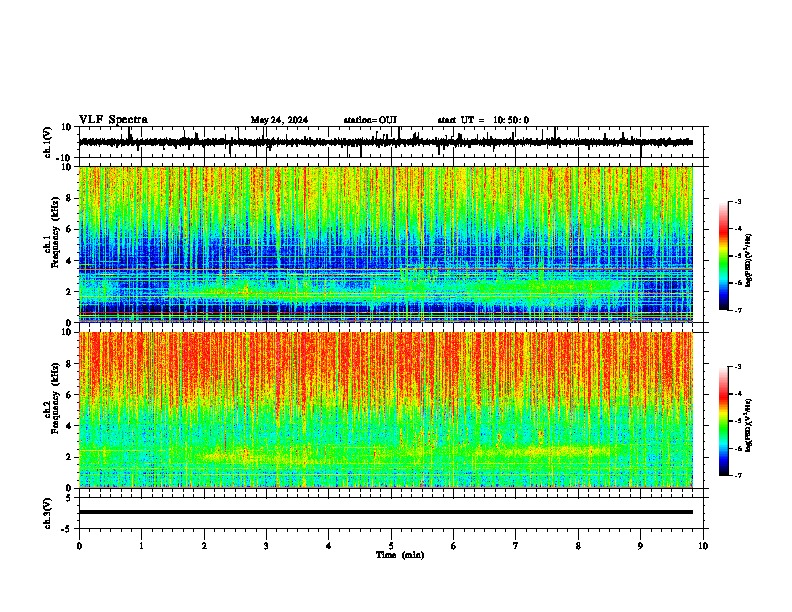This screenshot has width=792, height=612.
Task: Click the ch.1 spectrogram plot area
Action: pos(386,244)
